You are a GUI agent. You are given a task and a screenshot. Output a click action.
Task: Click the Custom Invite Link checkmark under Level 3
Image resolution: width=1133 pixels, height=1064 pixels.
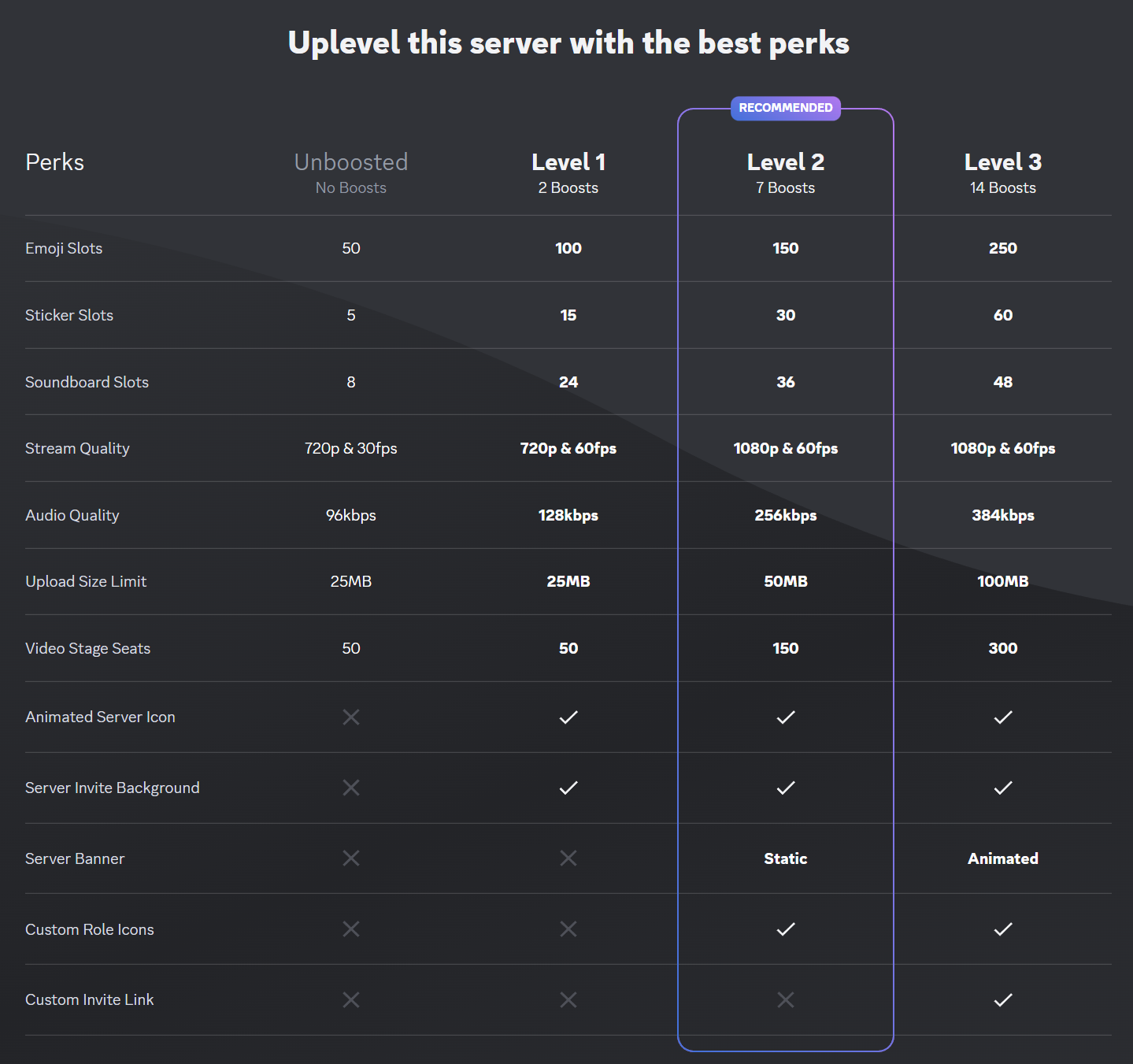pyautogui.click(x=1002, y=999)
